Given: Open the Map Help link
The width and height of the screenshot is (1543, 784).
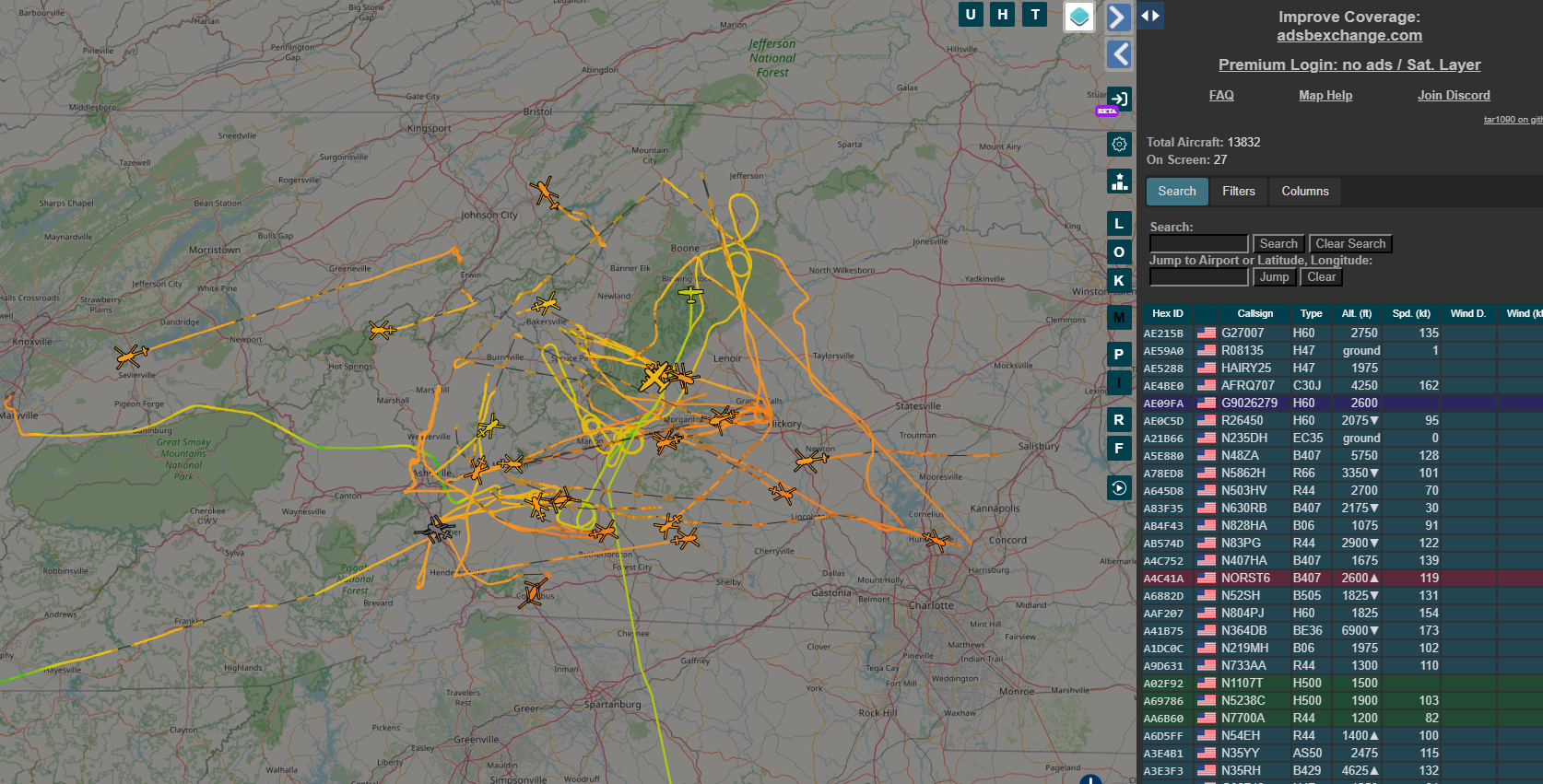Looking at the screenshot, I should tap(1325, 95).
